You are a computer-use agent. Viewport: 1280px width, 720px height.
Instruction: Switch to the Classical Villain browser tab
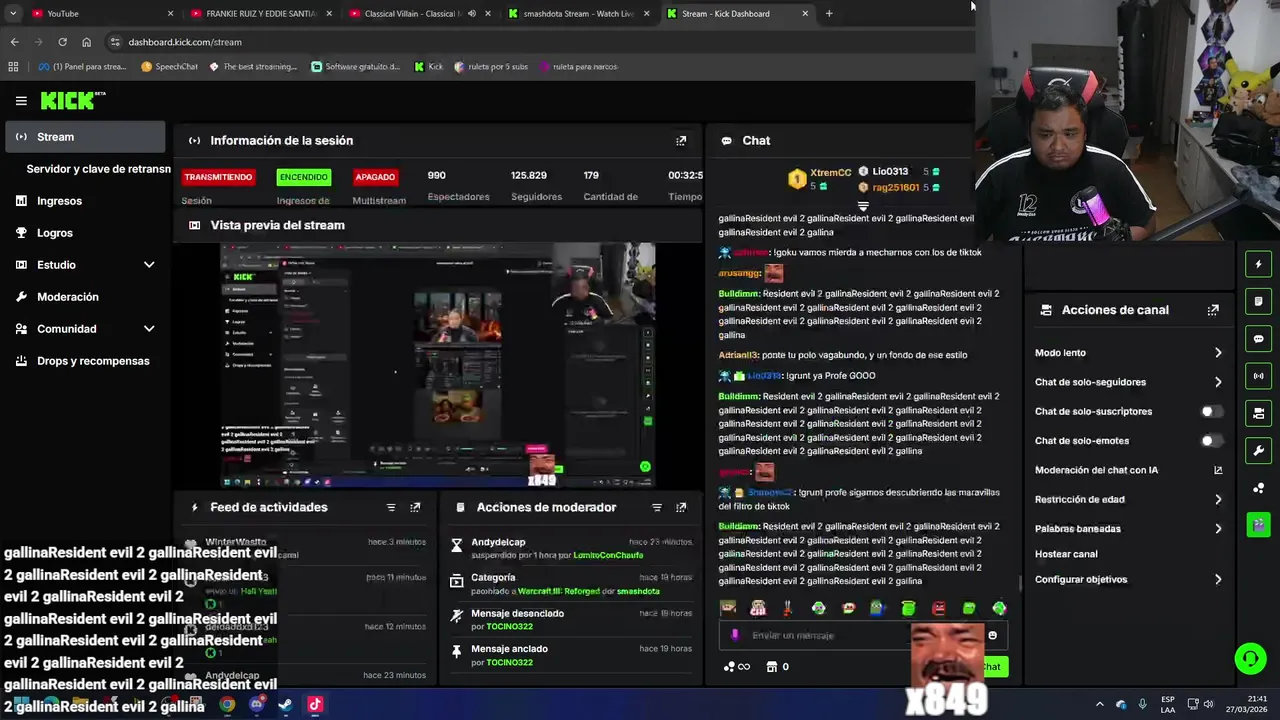(418, 14)
